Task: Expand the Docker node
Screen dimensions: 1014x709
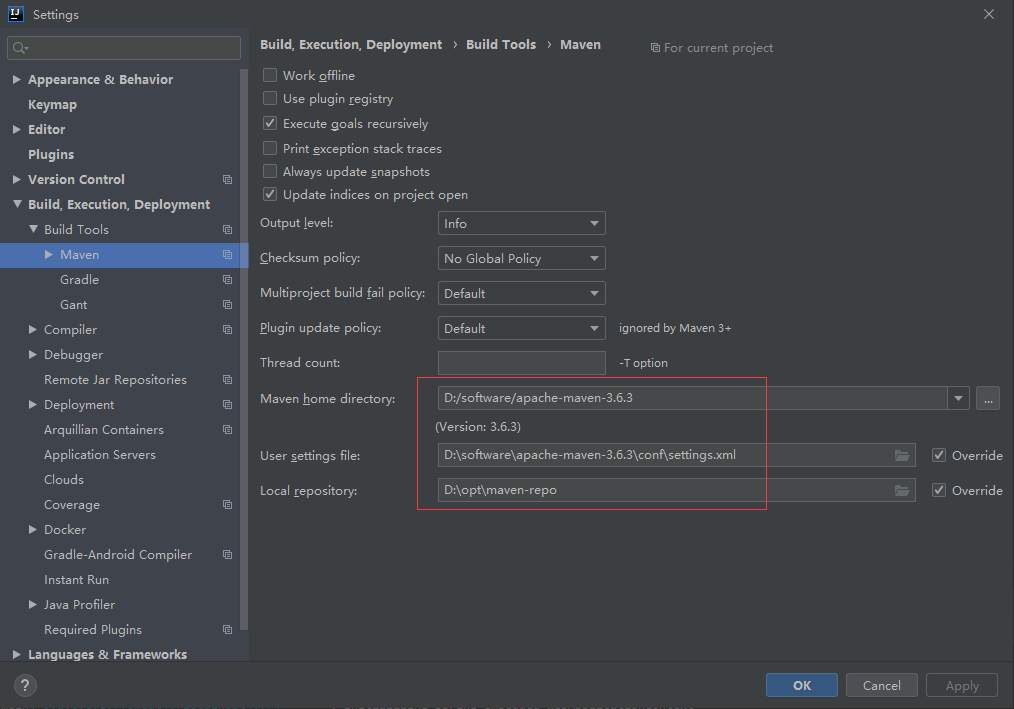Action: tap(32, 530)
